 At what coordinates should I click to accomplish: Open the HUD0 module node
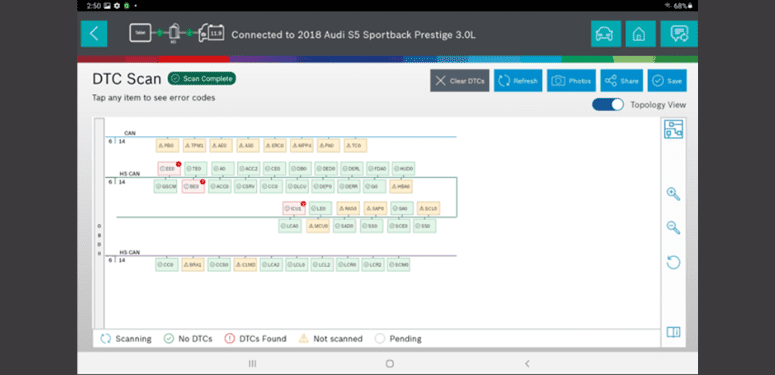point(403,169)
